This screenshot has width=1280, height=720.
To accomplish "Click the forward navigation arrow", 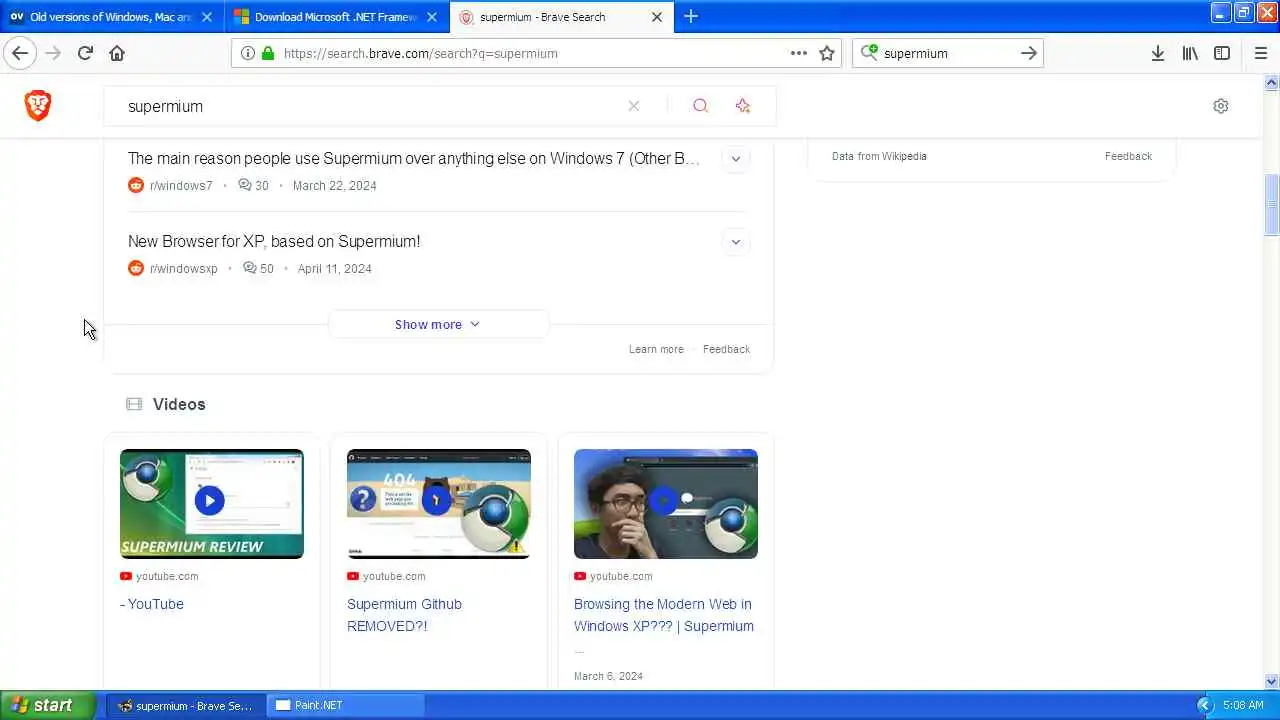I will (x=53, y=53).
